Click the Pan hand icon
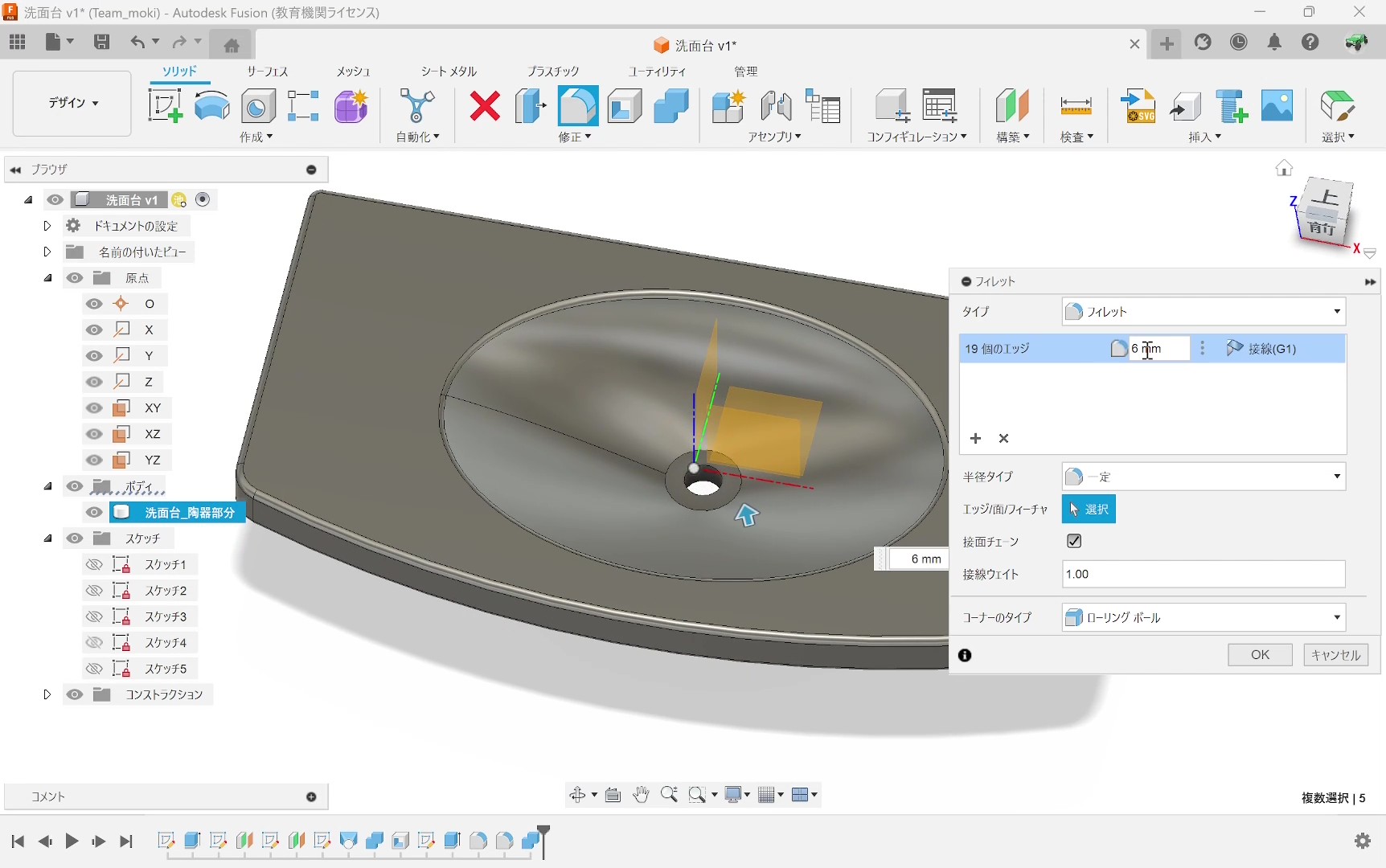The height and width of the screenshot is (868, 1386). point(640,795)
